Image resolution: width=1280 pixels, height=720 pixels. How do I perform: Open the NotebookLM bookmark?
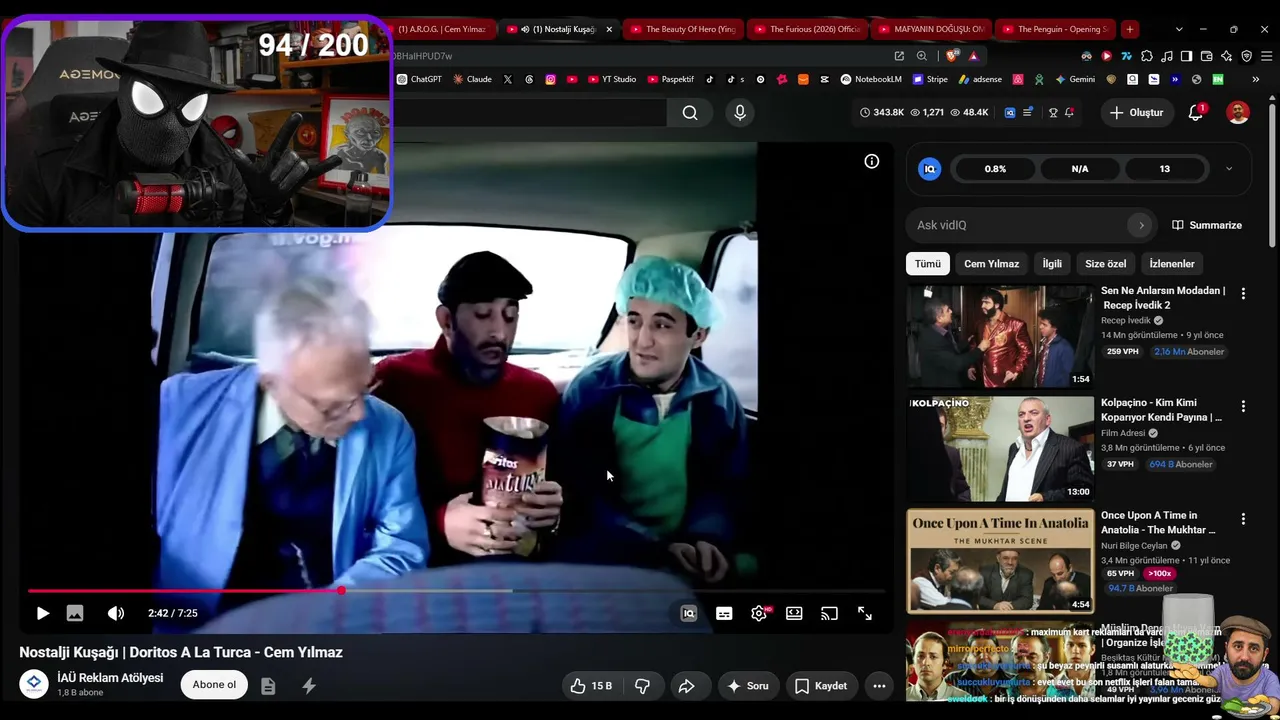pyautogui.click(x=871, y=79)
